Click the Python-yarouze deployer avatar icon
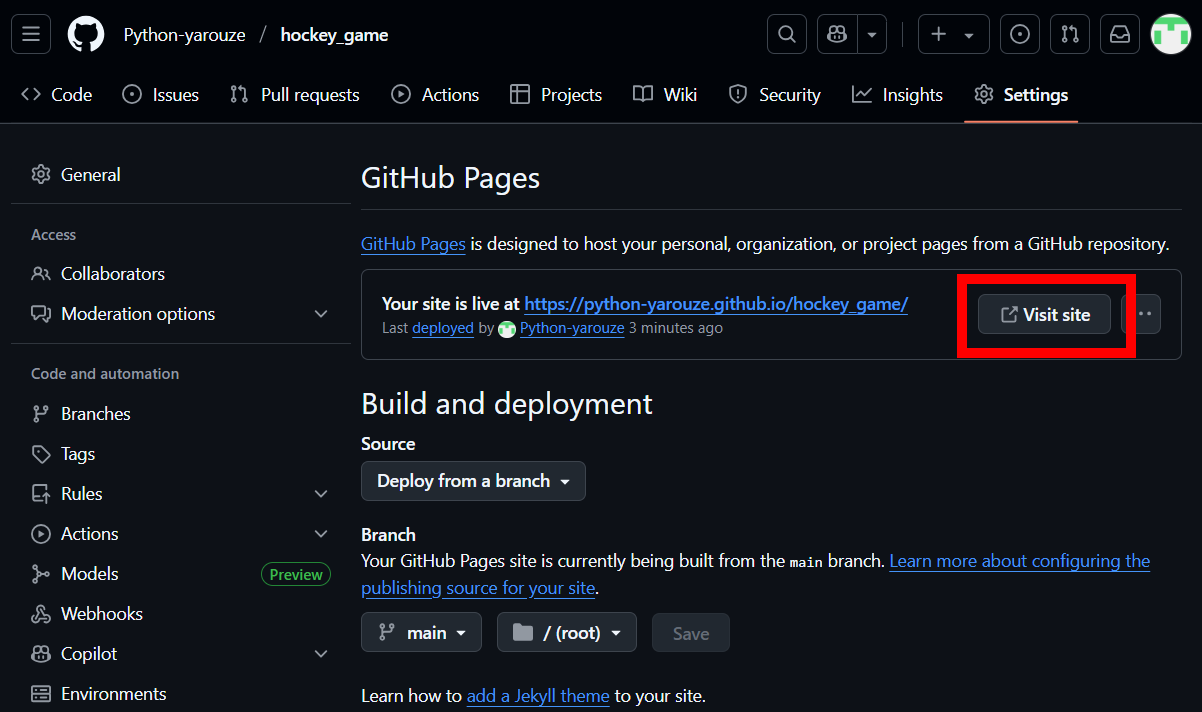 coord(507,329)
